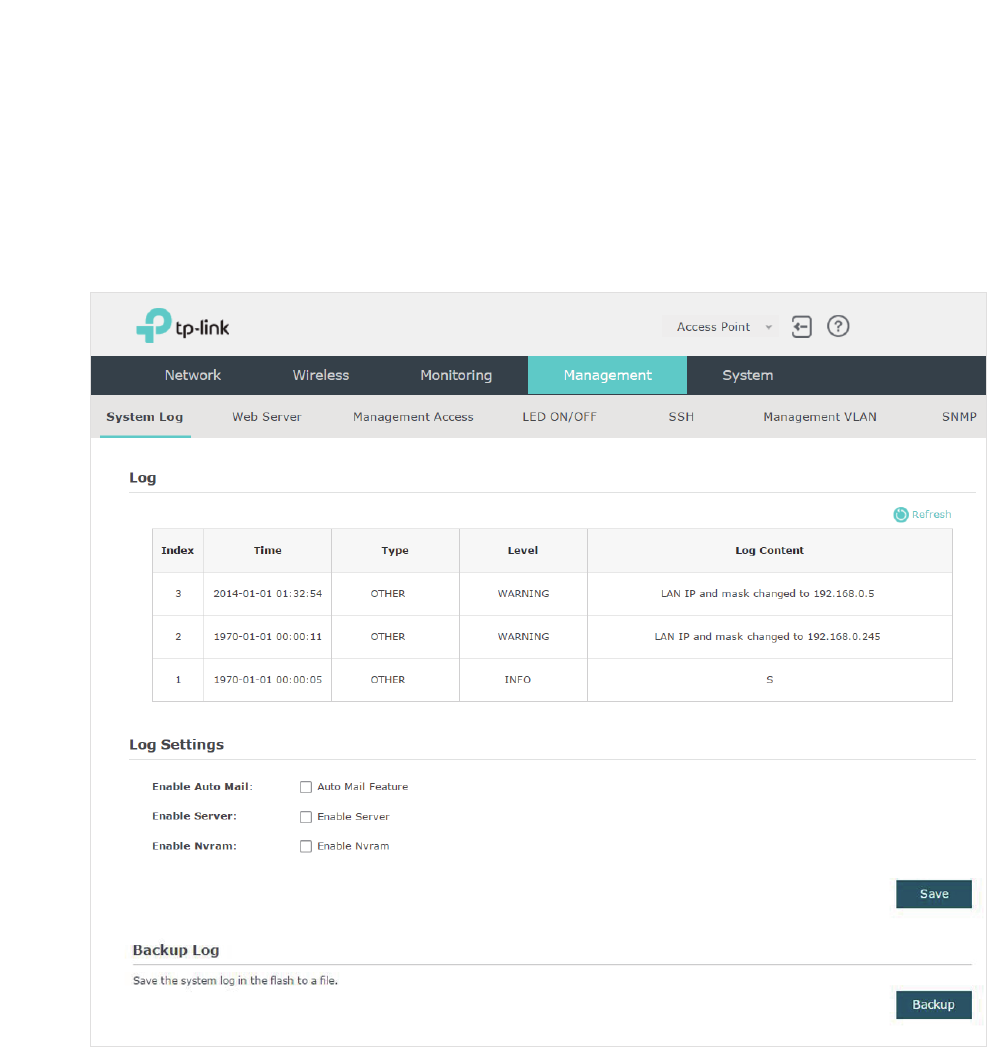
Task: Check the Enable Nvram checkbox
Action: pos(306,846)
